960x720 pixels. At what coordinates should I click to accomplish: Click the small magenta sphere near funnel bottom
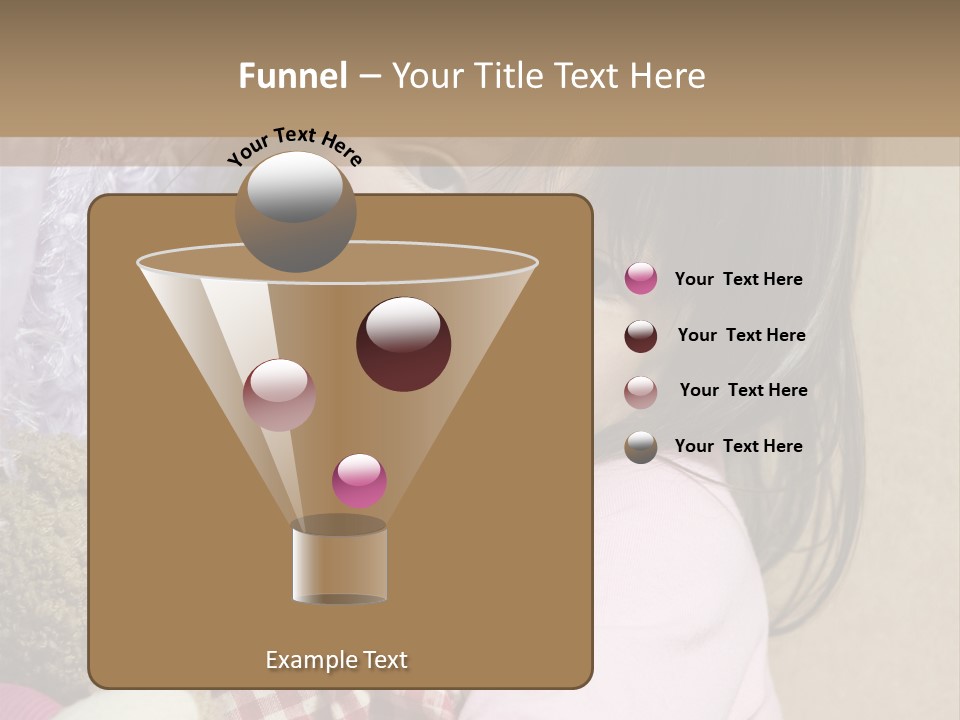click(x=359, y=481)
